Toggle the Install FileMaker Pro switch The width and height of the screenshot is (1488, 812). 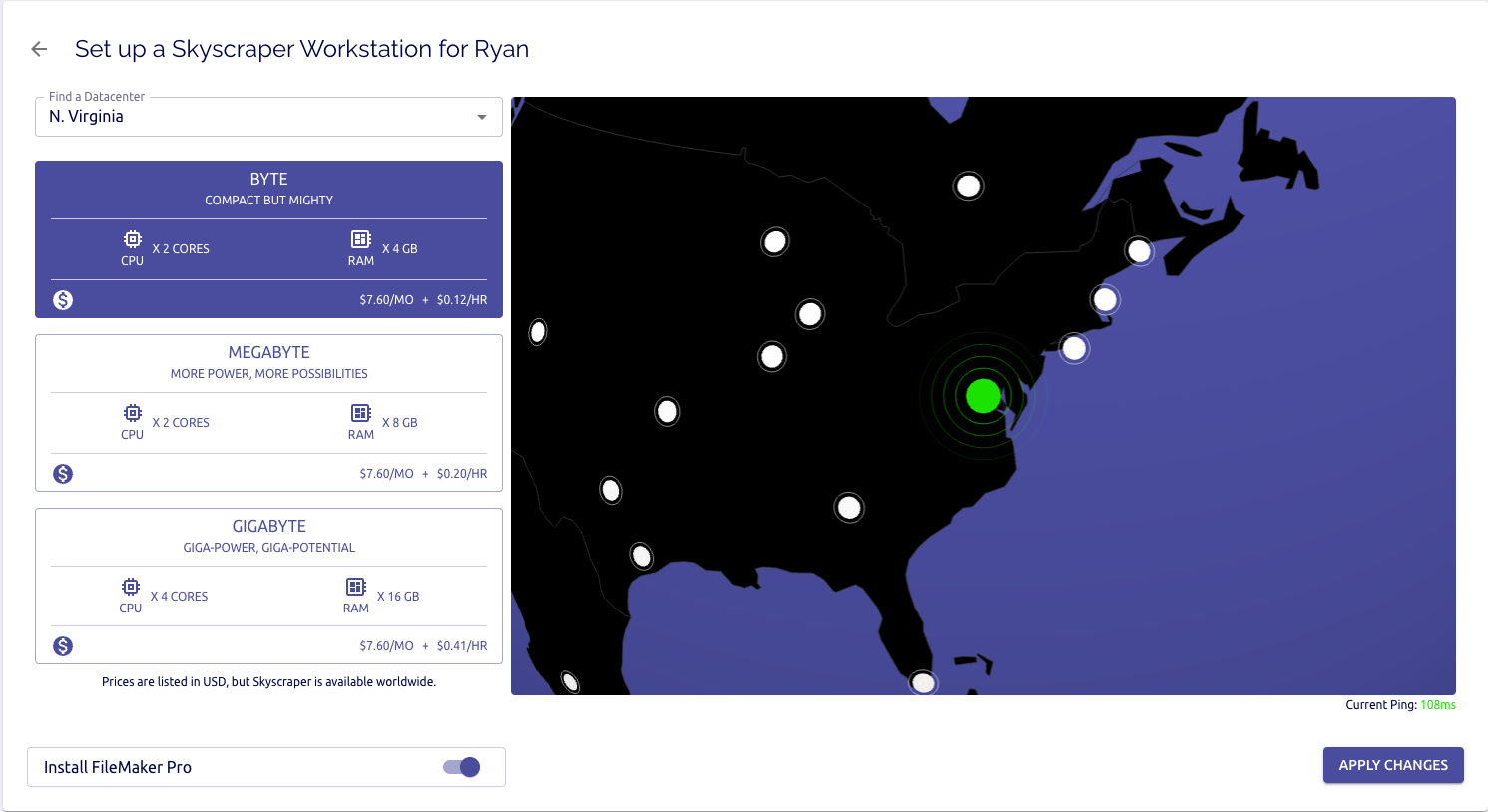pyautogui.click(x=462, y=767)
